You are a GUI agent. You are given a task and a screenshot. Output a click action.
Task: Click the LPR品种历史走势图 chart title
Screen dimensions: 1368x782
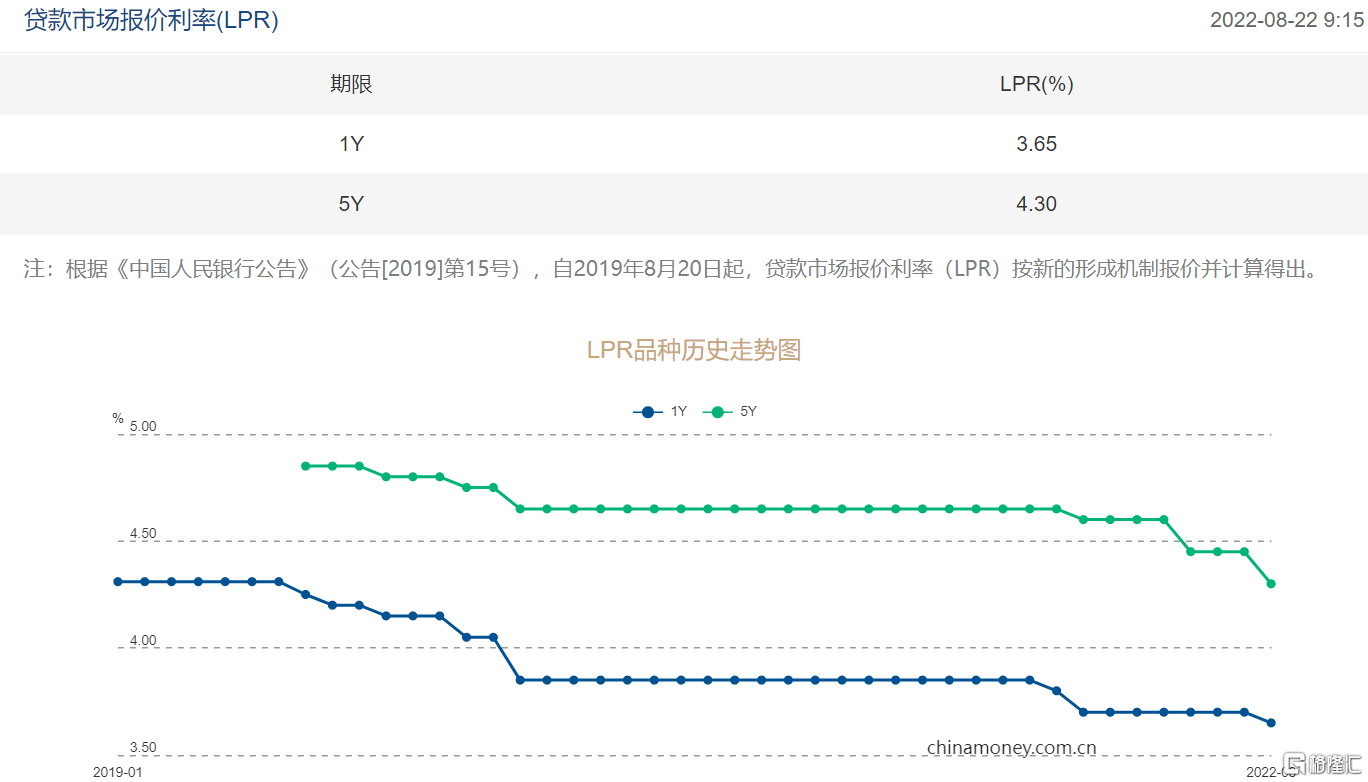[693, 350]
